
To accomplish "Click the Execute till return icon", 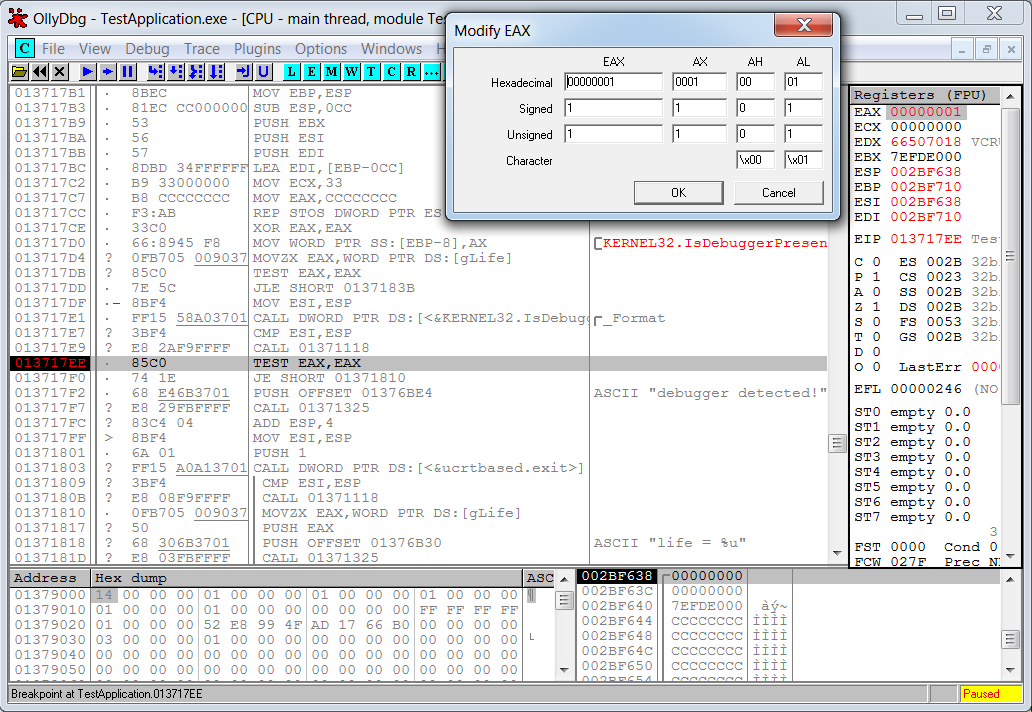I will (243, 72).
